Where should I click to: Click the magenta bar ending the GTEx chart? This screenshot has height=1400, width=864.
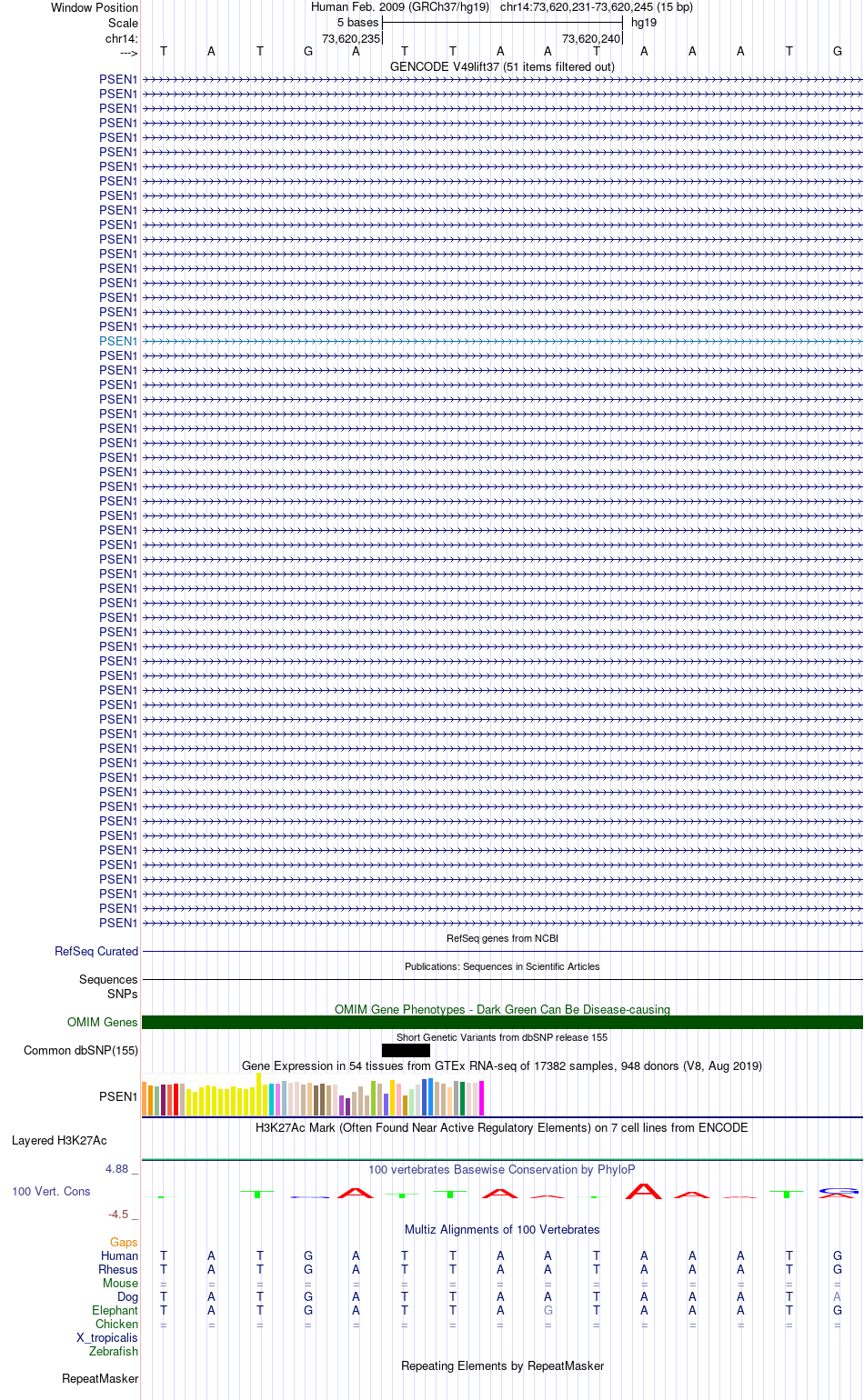point(481,1098)
